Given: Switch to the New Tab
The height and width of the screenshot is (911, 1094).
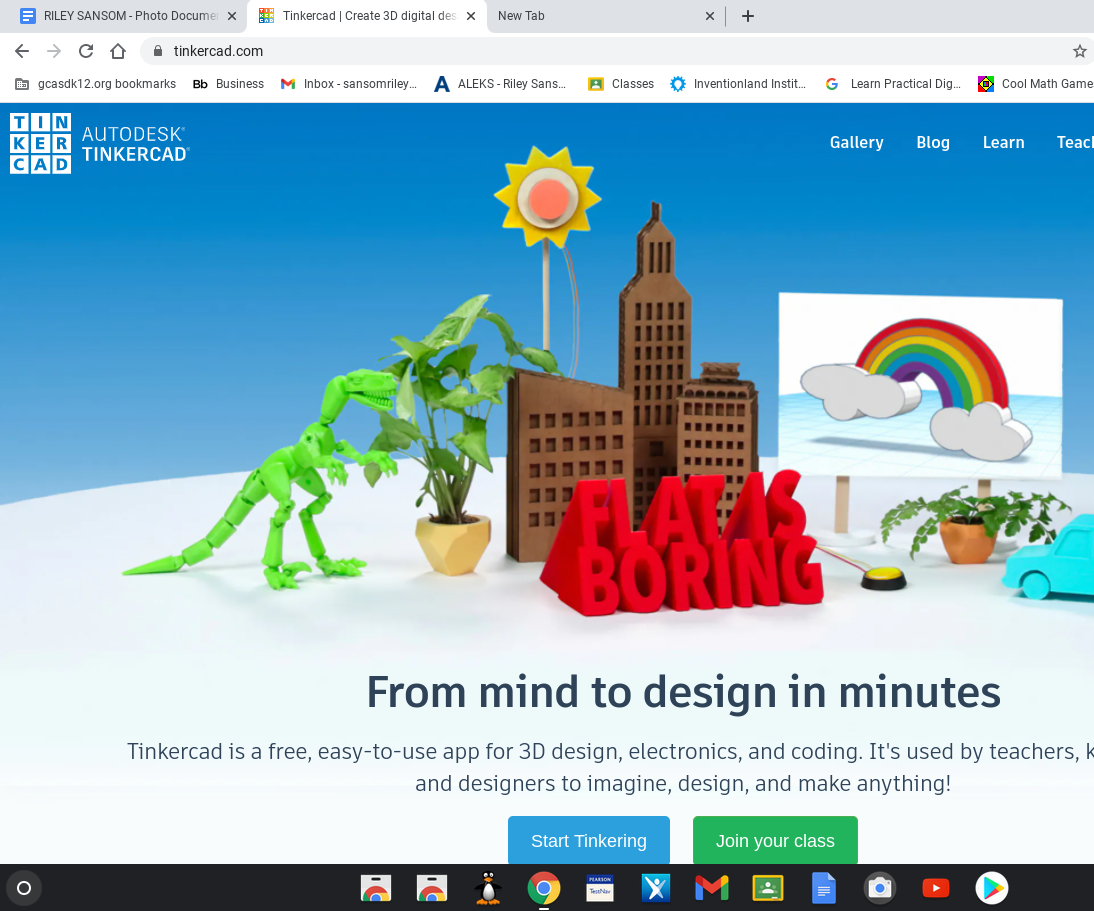Looking at the screenshot, I should tap(590, 16).
